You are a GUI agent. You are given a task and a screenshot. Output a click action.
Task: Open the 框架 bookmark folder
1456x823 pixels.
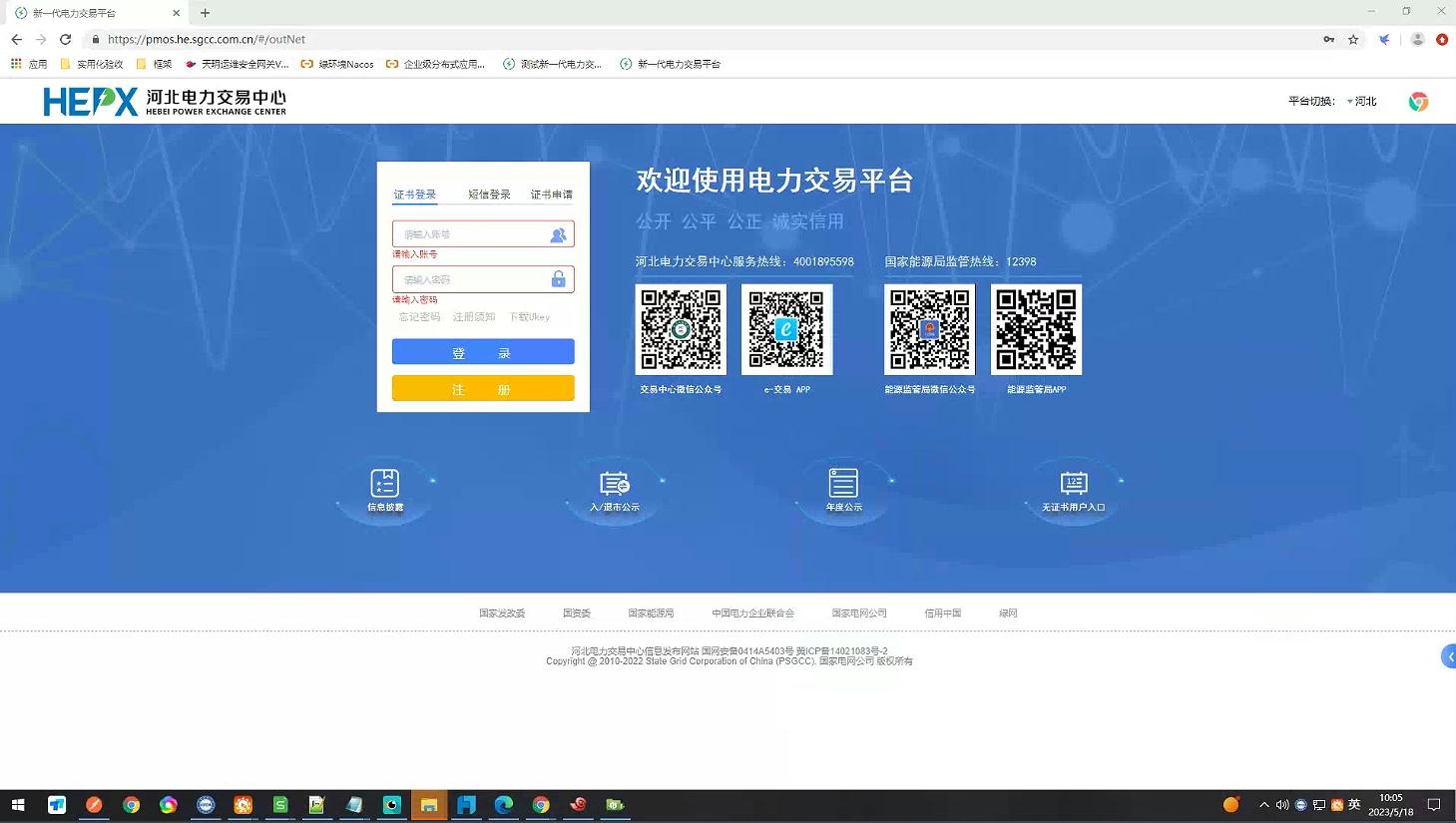[154, 64]
